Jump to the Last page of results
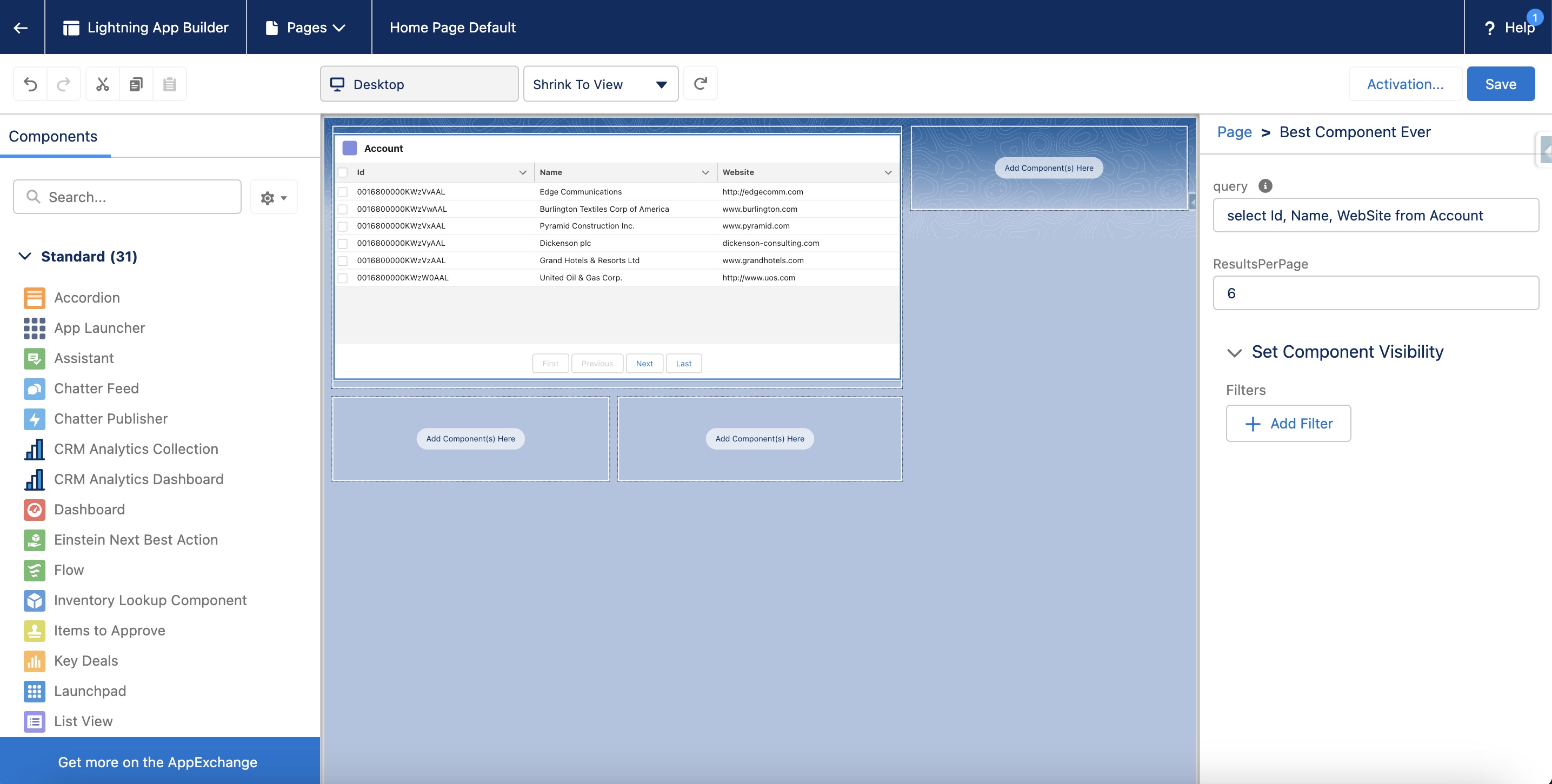The height and width of the screenshot is (784, 1552). [x=683, y=363]
